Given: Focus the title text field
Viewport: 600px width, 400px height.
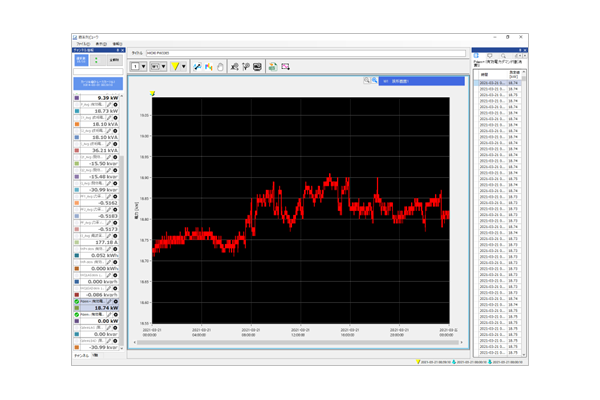Looking at the screenshot, I should [x=306, y=53].
